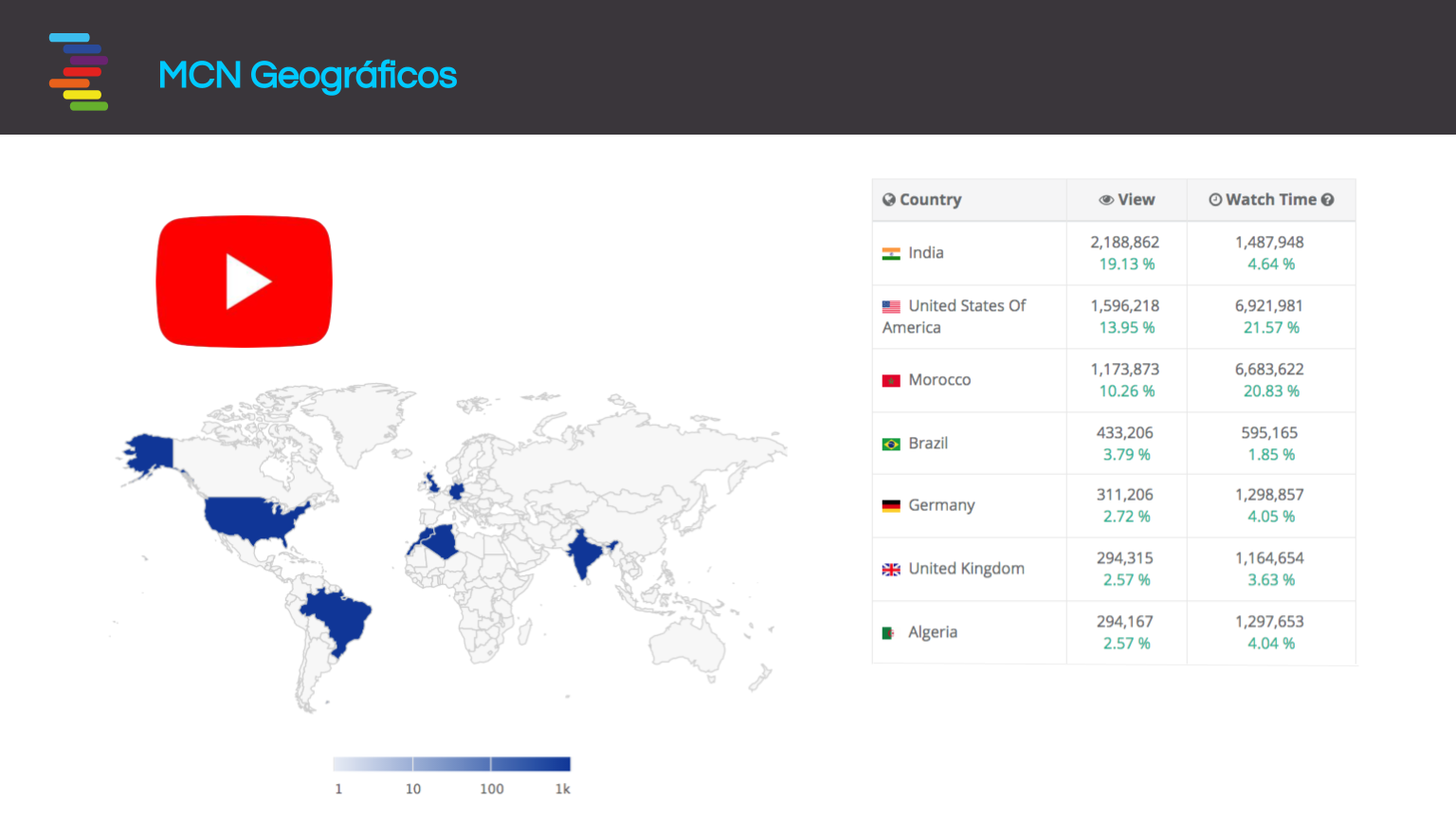
Task: Click Morocco view count 1,173,873
Action: click(x=1125, y=370)
